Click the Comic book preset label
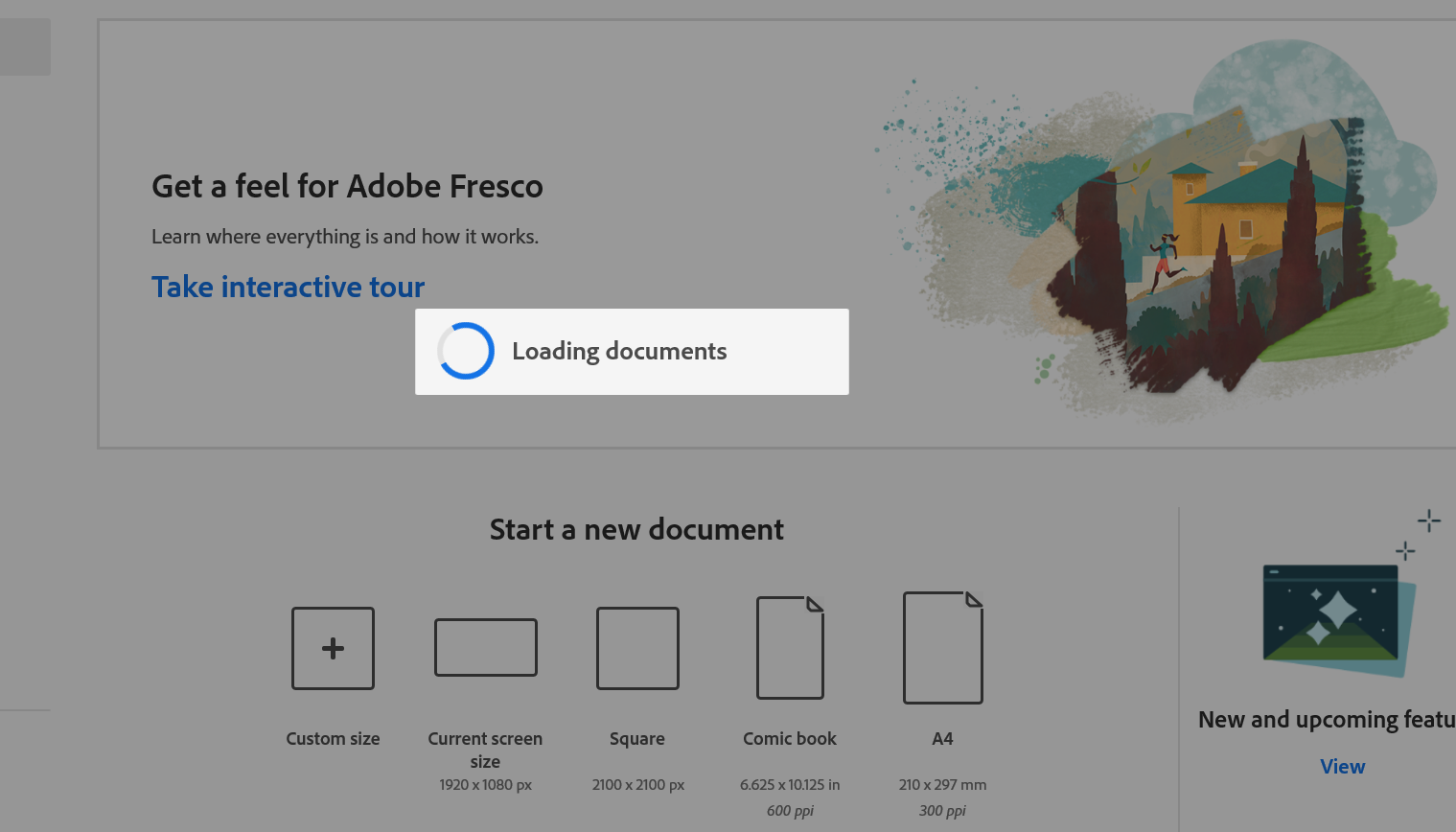Viewport: 1456px width, 832px height. click(x=790, y=739)
